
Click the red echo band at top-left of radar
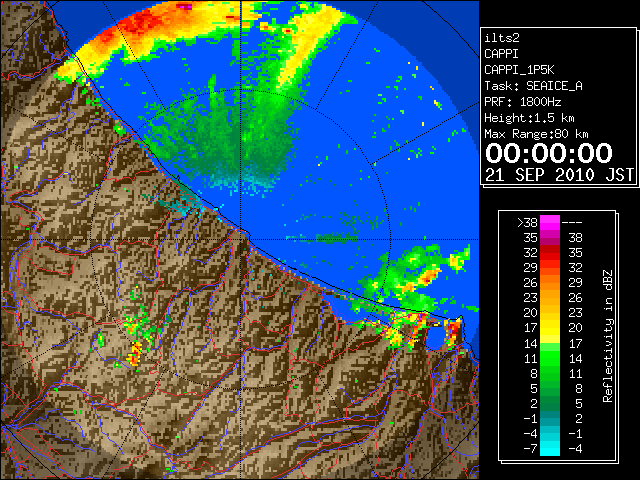[x=141, y=24]
